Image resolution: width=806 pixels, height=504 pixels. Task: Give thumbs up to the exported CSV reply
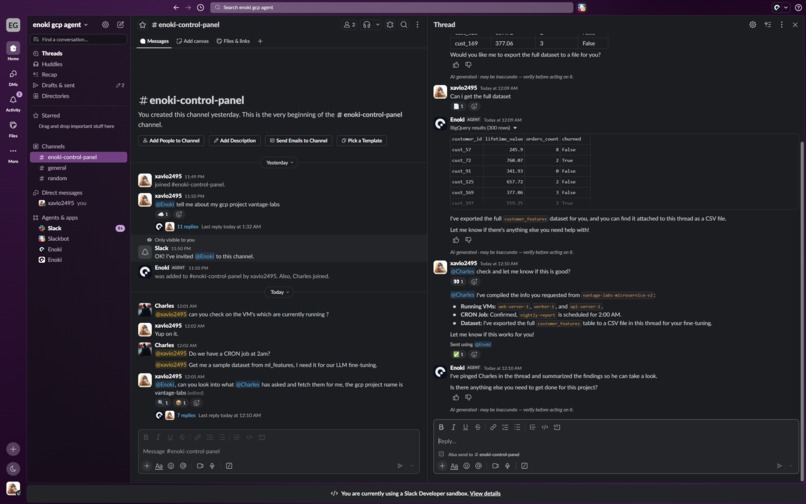pos(456,240)
